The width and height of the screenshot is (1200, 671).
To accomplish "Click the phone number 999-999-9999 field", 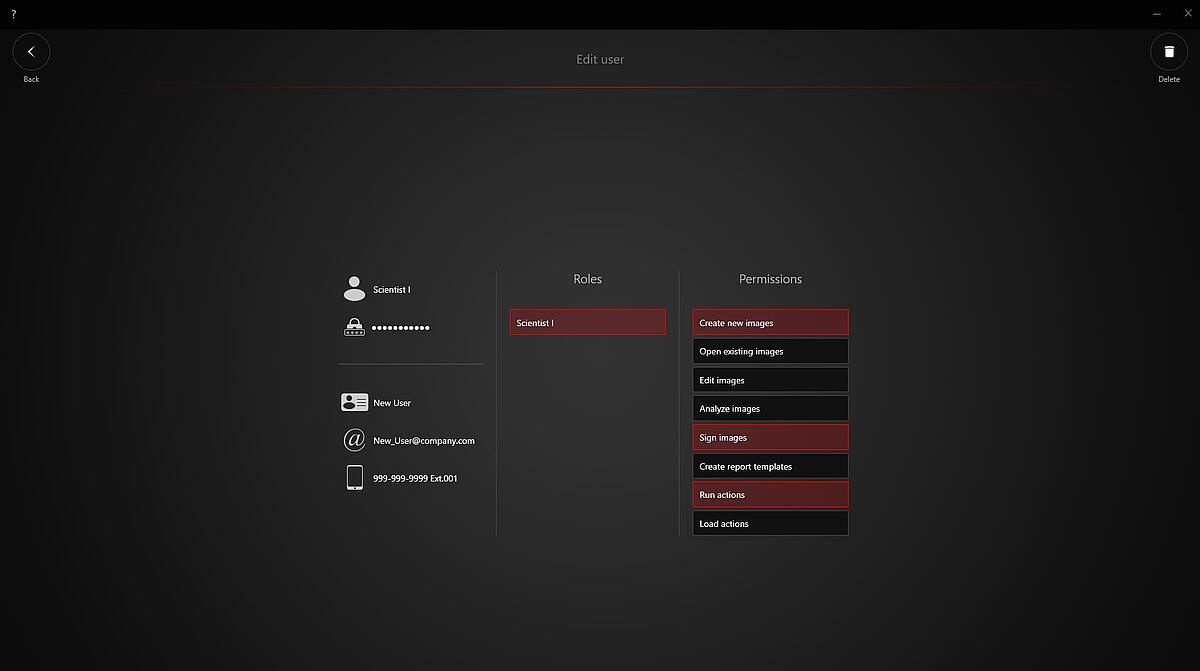I will (415, 479).
